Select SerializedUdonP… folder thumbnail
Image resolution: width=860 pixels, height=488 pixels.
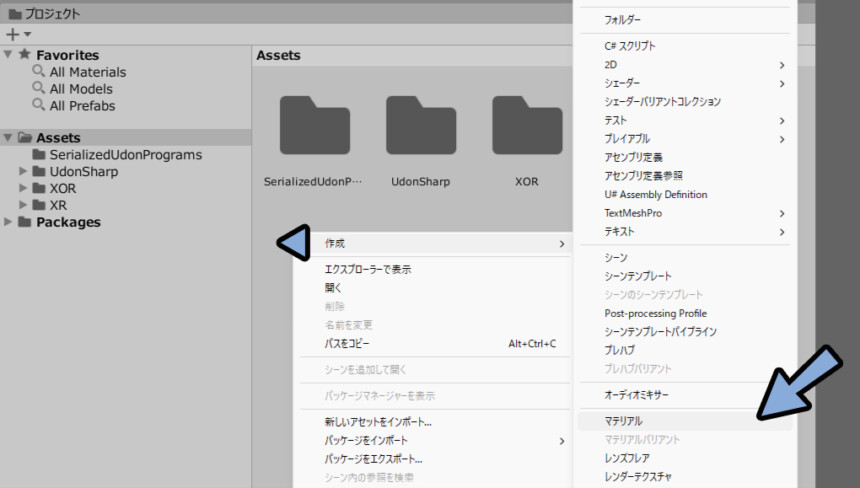pyautogui.click(x=314, y=126)
